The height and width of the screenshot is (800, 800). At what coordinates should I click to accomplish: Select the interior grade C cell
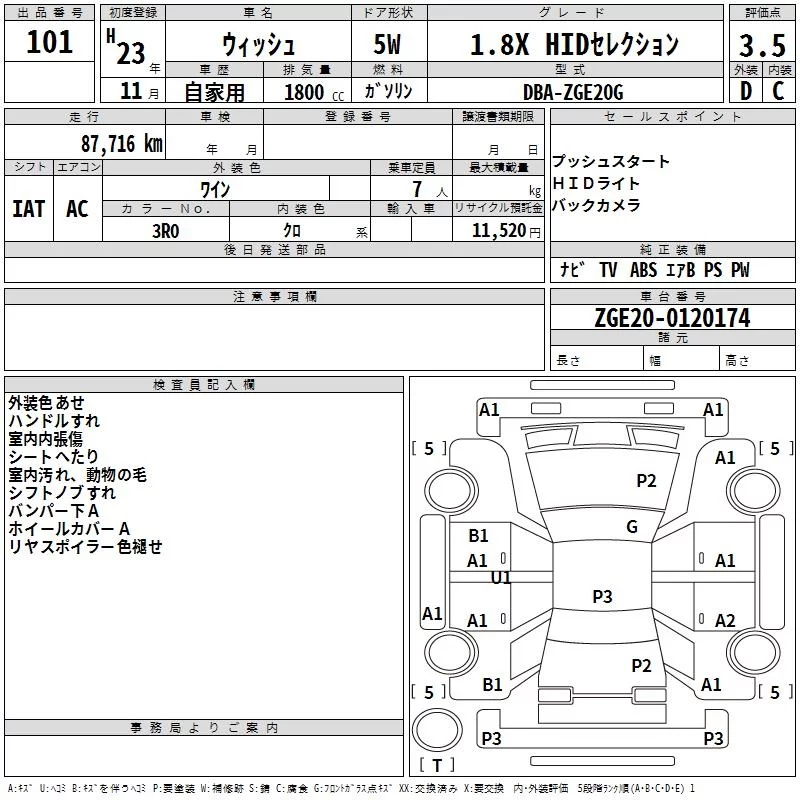779,91
